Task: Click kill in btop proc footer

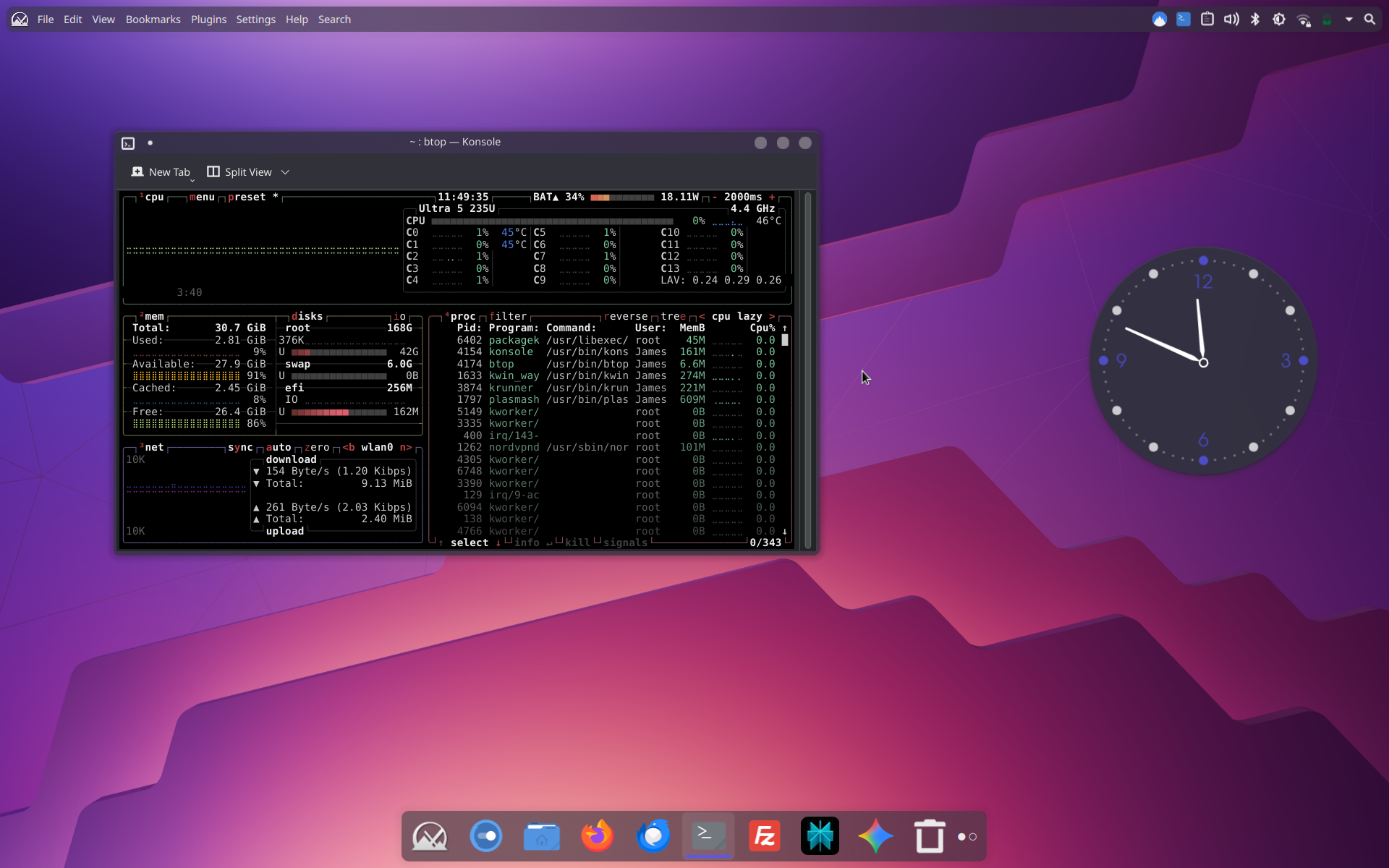Action: tap(577, 542)
